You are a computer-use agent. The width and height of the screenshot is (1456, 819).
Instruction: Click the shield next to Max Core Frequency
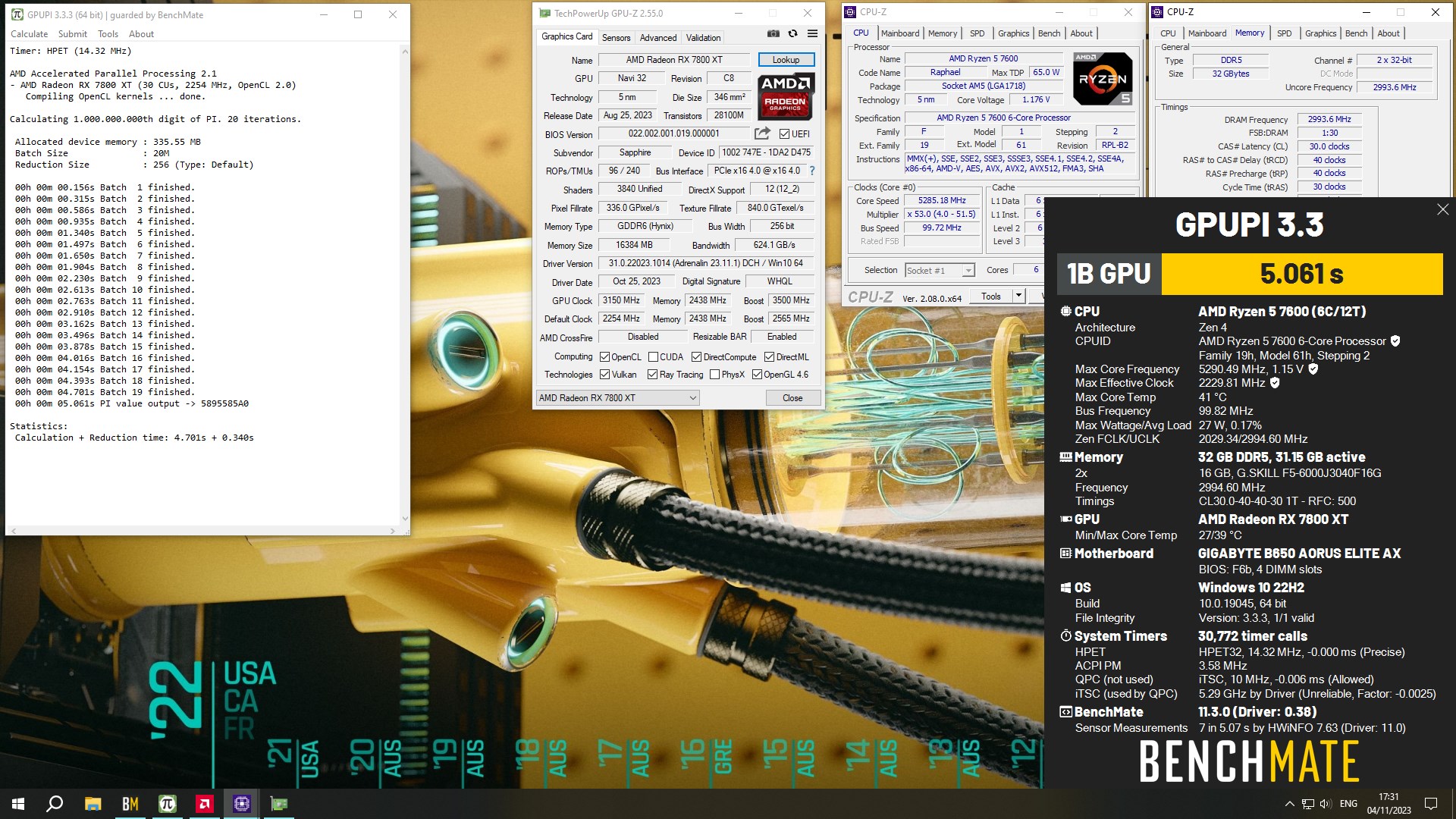pos(1313,369)
